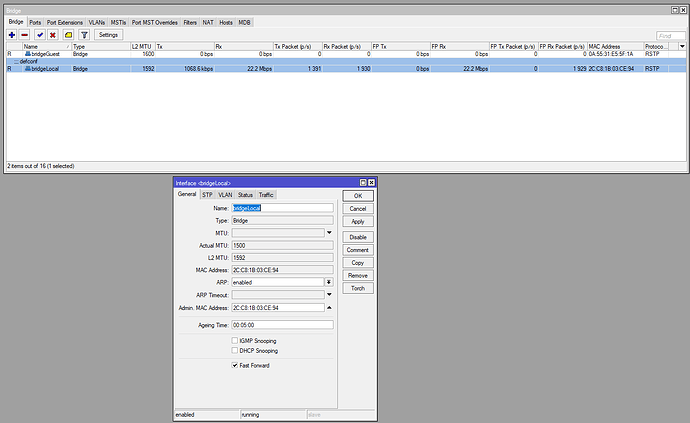Uncheck the Fast Forward checkbox

pos(235,365)
